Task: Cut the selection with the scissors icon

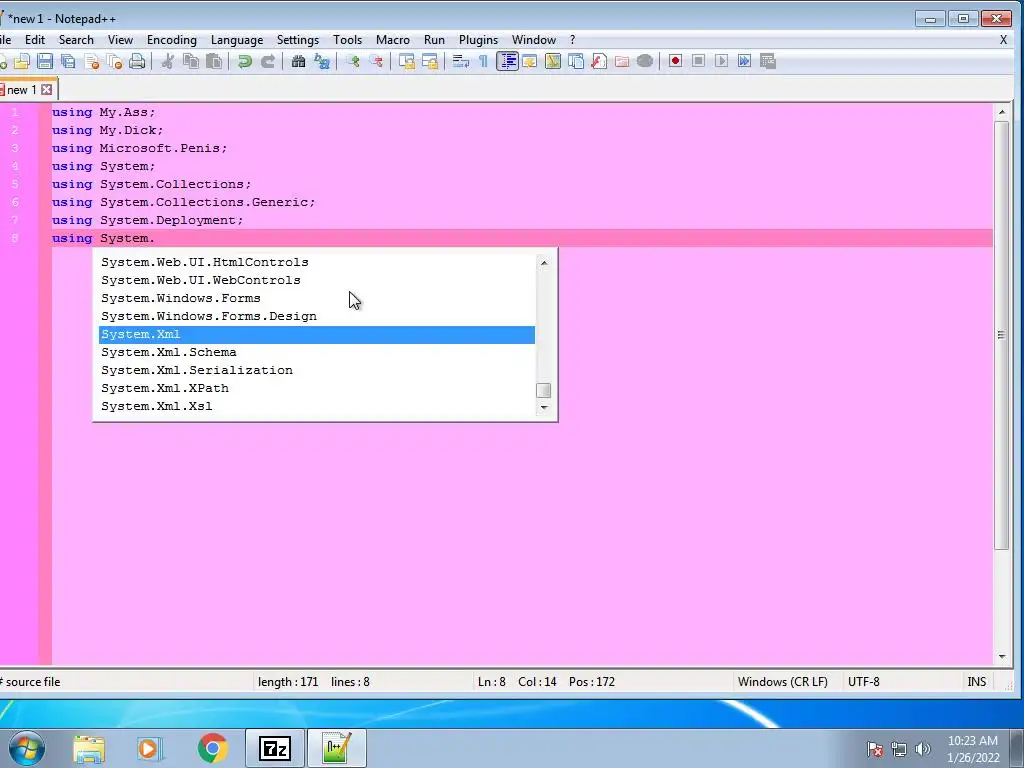Action: pyautogui.click(x=168, y=61)
